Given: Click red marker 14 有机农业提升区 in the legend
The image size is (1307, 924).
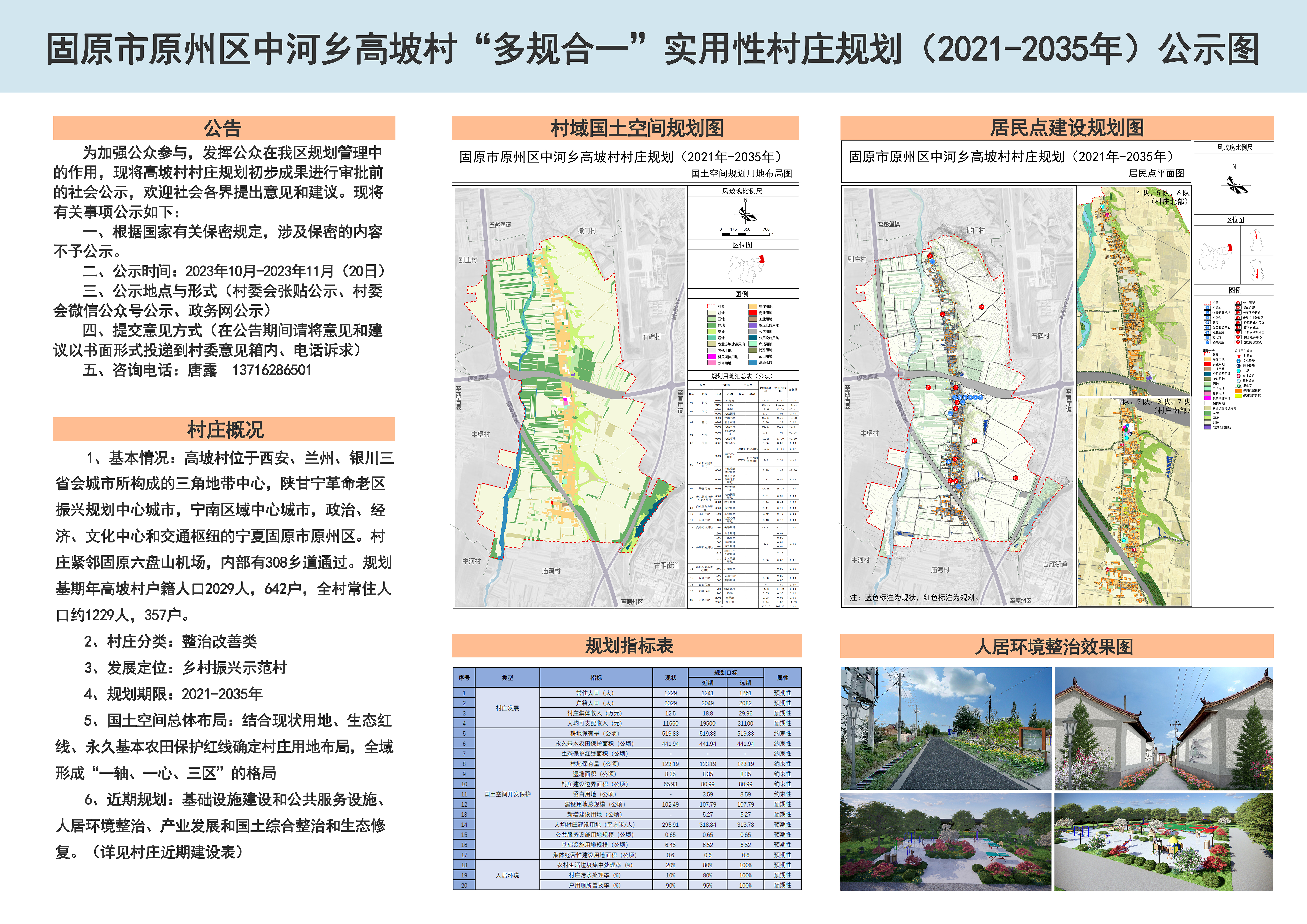Looking at the screenshot, I should (1238, 332).
